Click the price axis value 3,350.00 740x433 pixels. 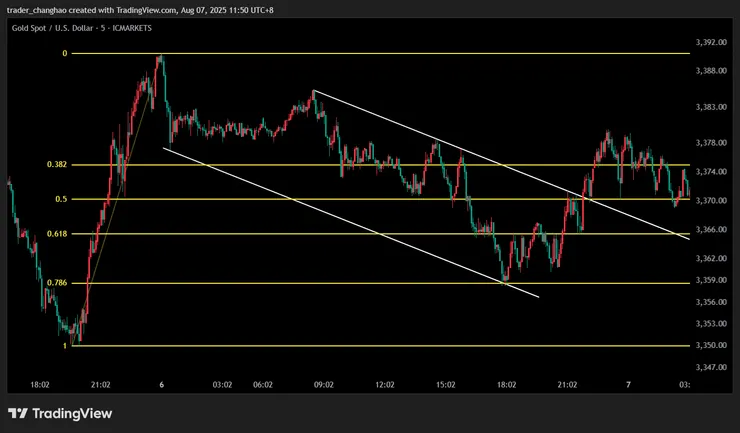point(711,345)
